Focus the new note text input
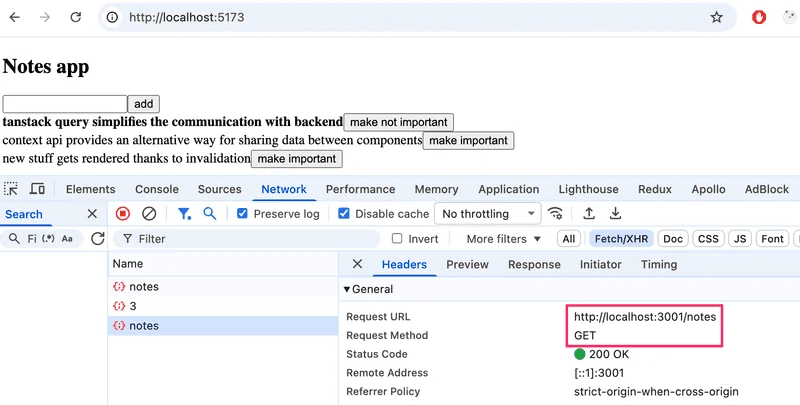800x405 pixels. tap(65, 104)
